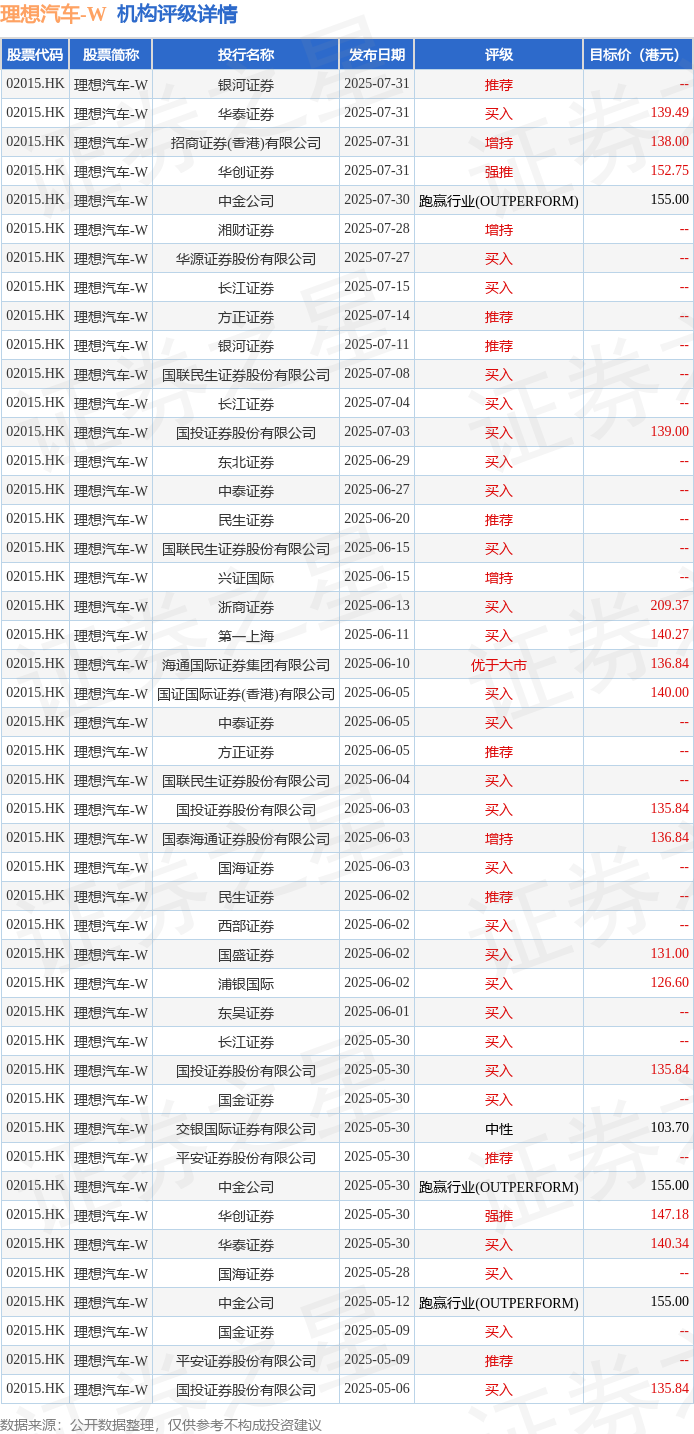
Task: Select the 招商证券(香港)有限公司 broker cell
Action: click(x=245, y=143)
